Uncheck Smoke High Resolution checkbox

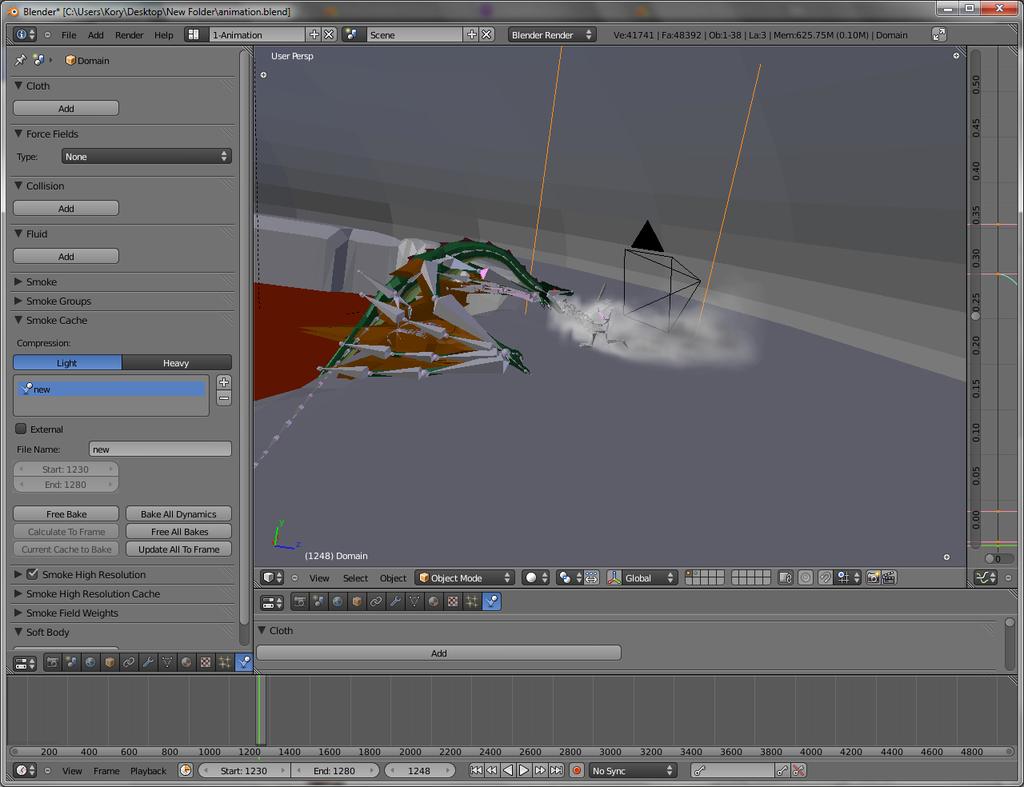(32, 574)
